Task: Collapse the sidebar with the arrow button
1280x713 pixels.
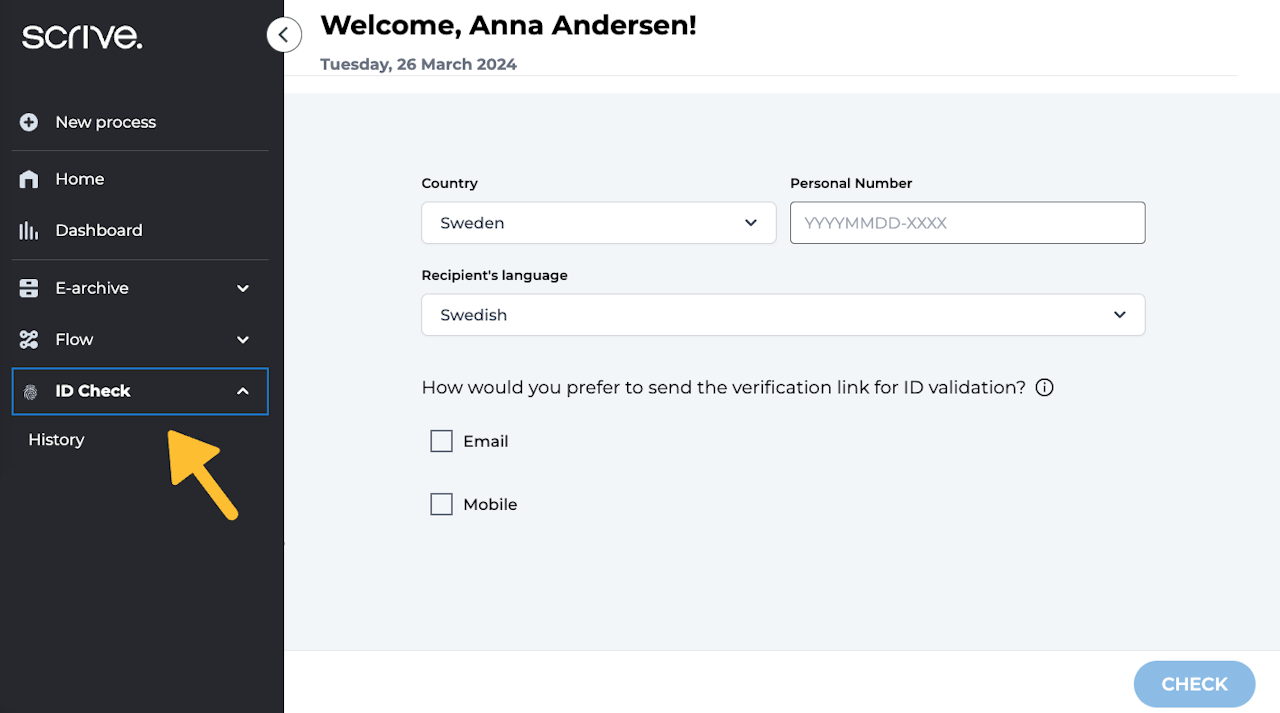Action: 284,35
